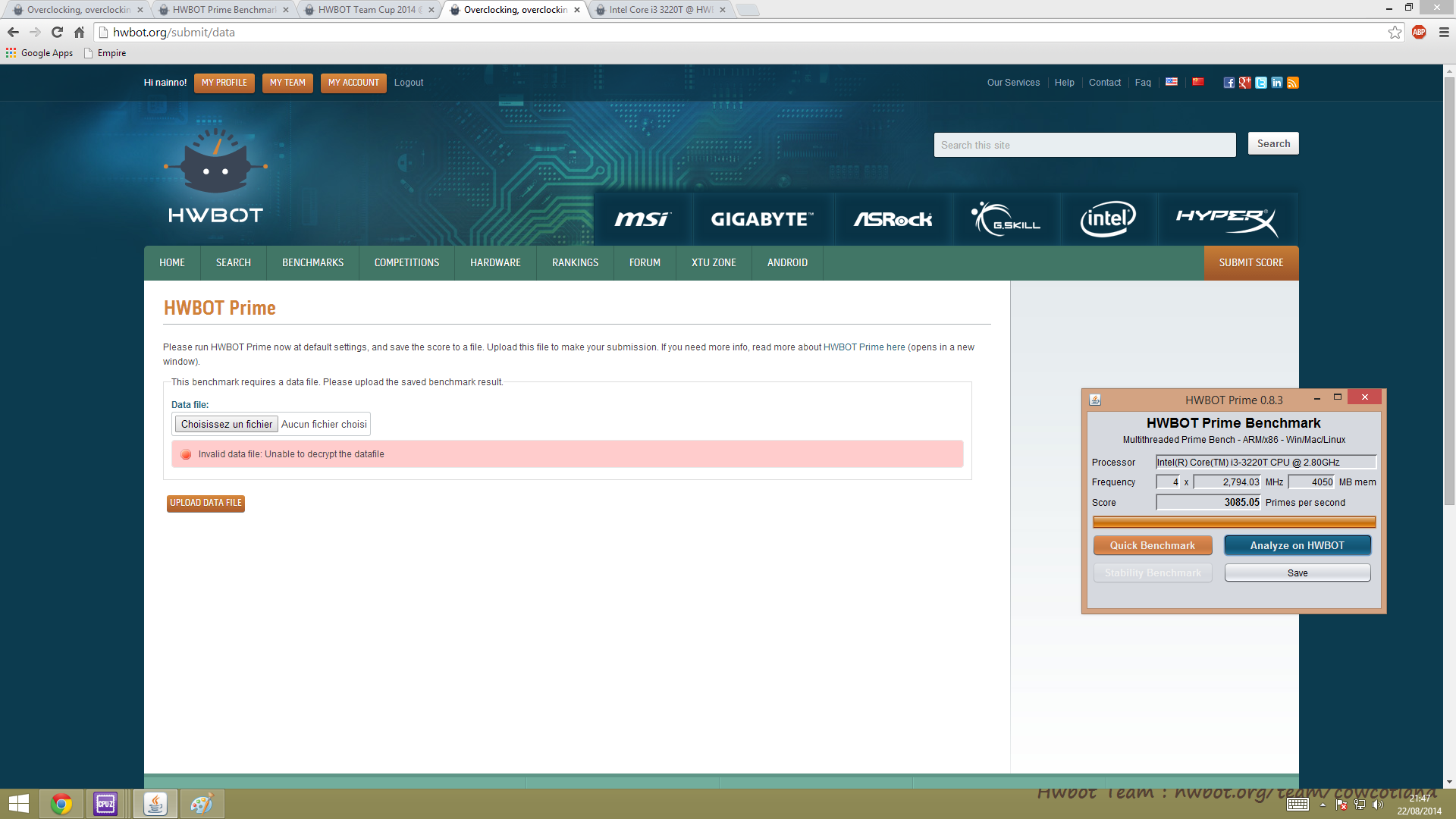
Task: Click the browser back arrow
Action: 13,32
